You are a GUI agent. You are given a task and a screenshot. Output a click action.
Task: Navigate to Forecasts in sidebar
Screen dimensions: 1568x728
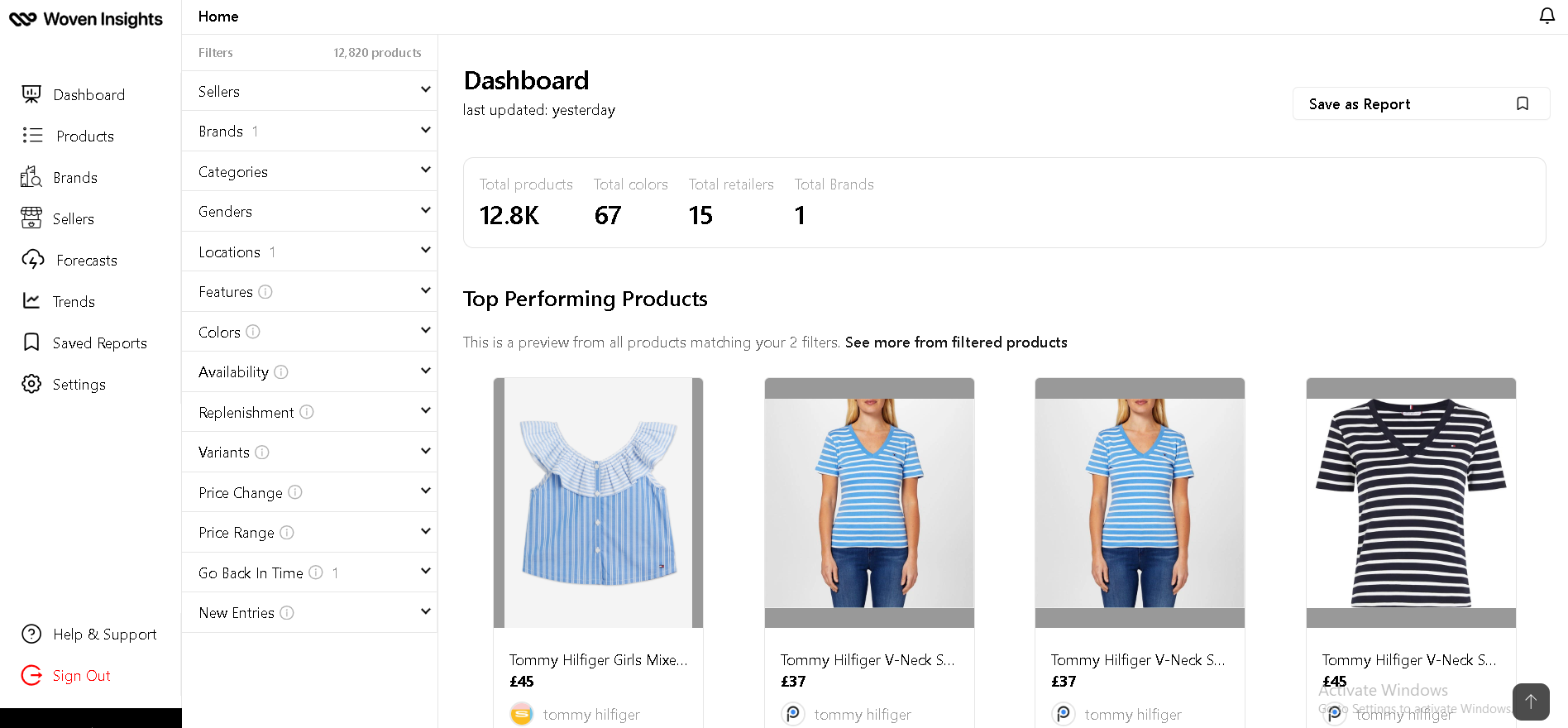click(x=87, y=260)
